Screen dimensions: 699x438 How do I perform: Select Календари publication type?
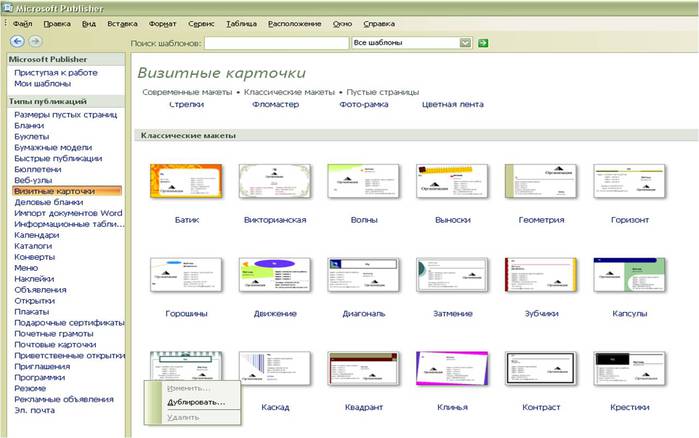pos(37,235)
